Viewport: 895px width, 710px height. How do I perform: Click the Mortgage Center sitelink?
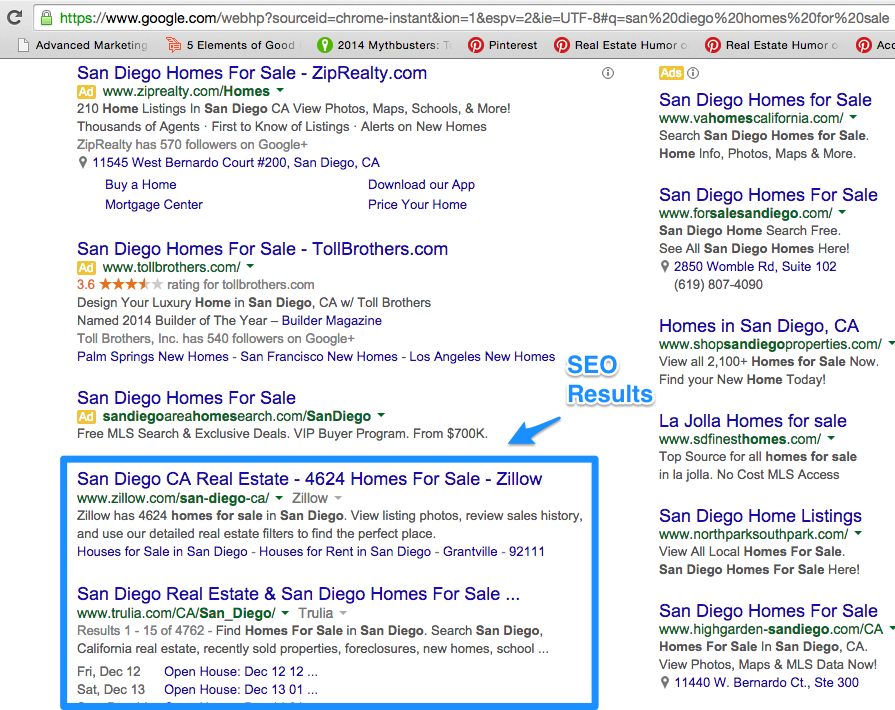click(x=154, y=205)
